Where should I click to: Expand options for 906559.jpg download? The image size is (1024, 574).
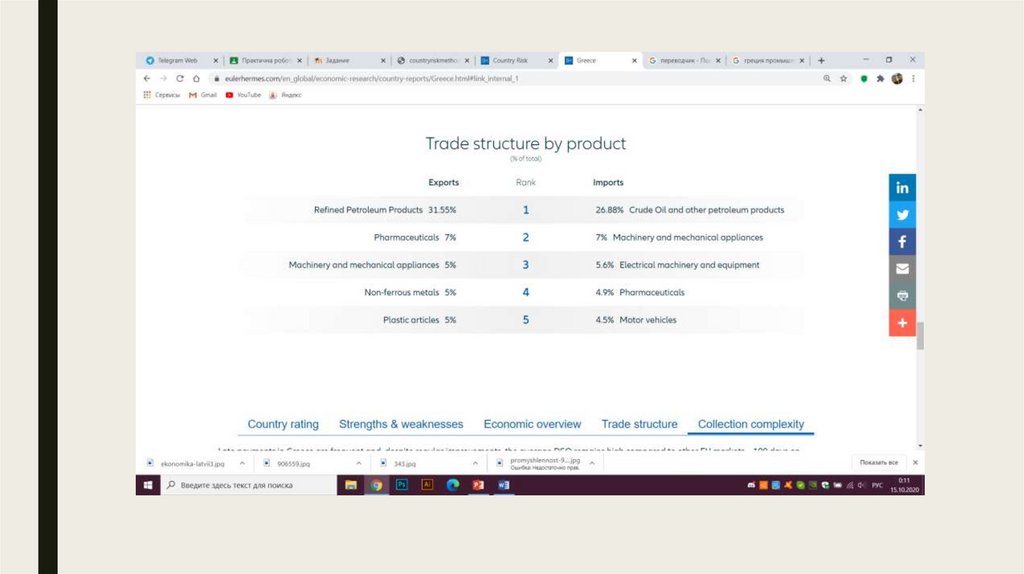tap(359, 463)
